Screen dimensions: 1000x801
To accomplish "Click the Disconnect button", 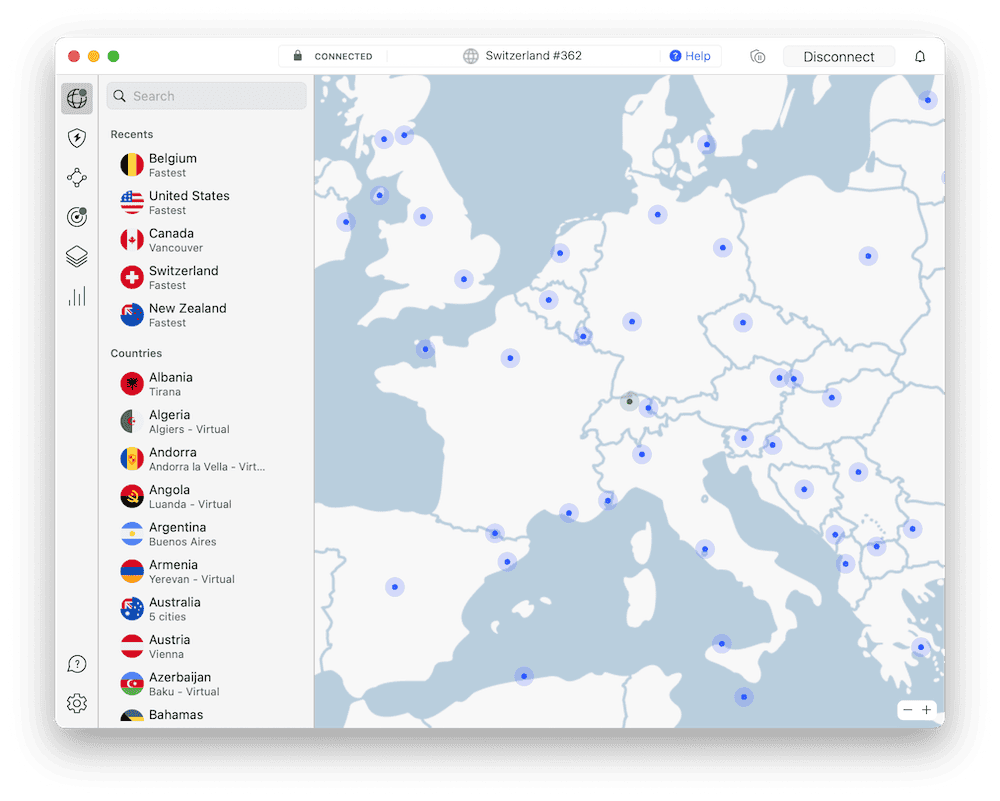I will (x=839, y=56).
